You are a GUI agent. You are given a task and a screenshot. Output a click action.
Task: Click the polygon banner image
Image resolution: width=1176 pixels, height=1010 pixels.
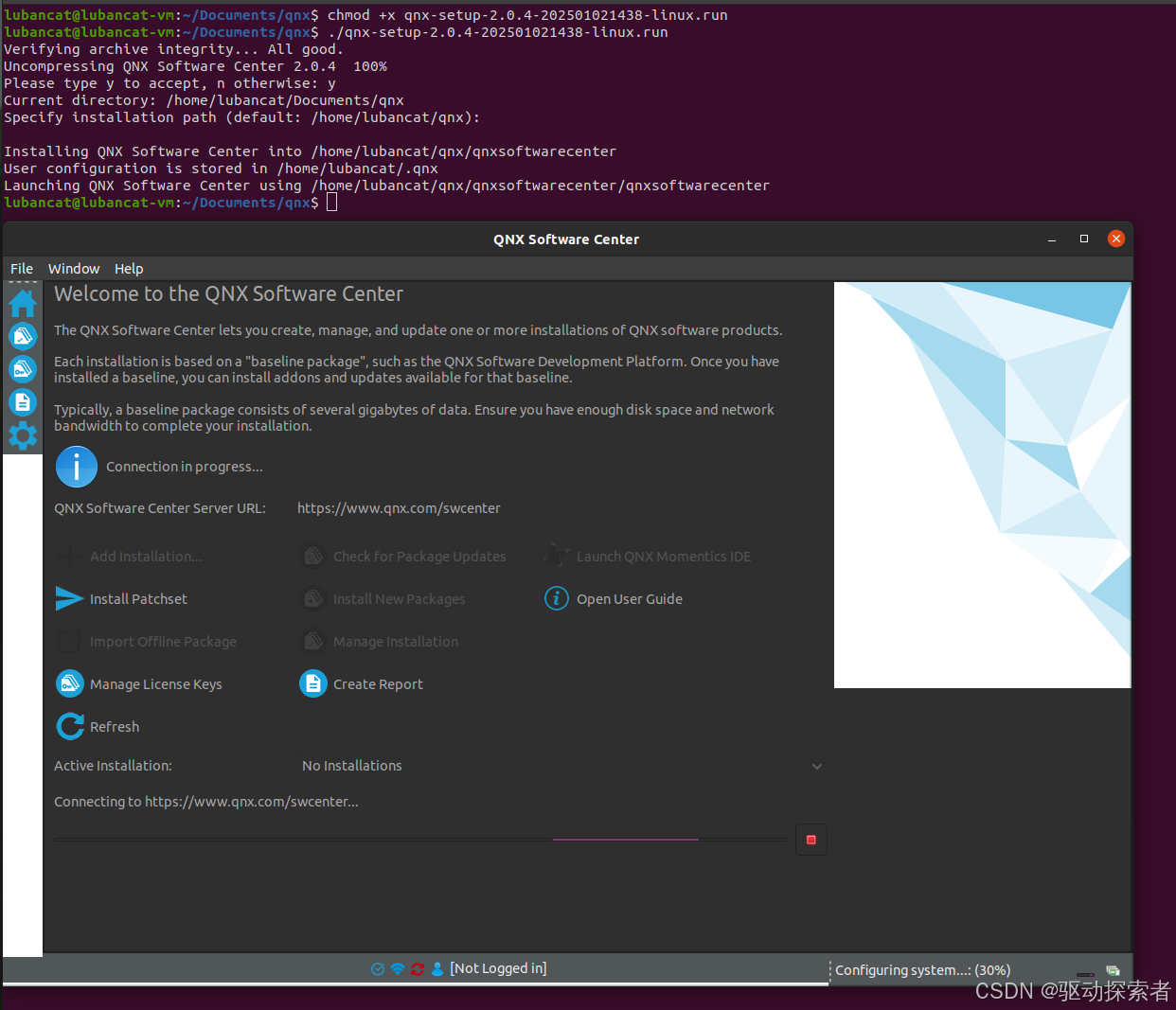(982, 485)
